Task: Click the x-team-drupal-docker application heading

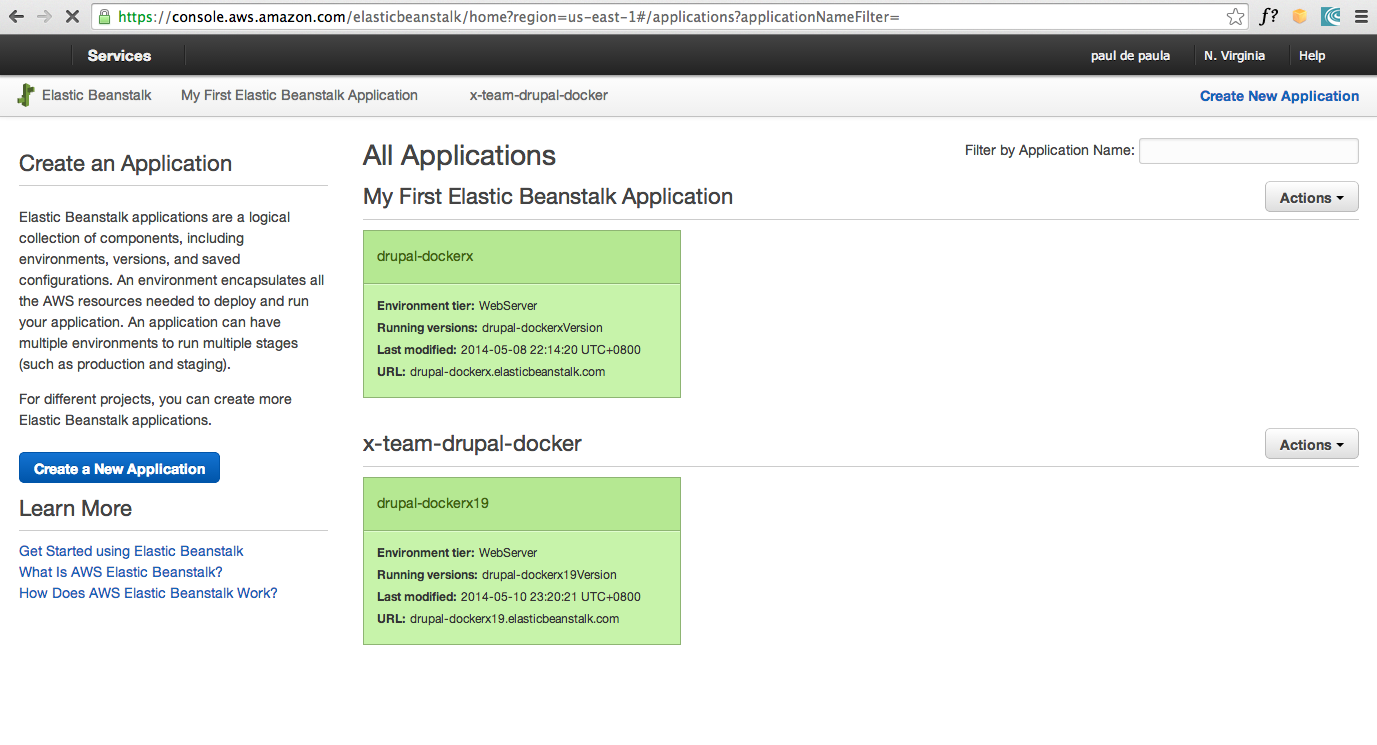Action: coord(472,443)
